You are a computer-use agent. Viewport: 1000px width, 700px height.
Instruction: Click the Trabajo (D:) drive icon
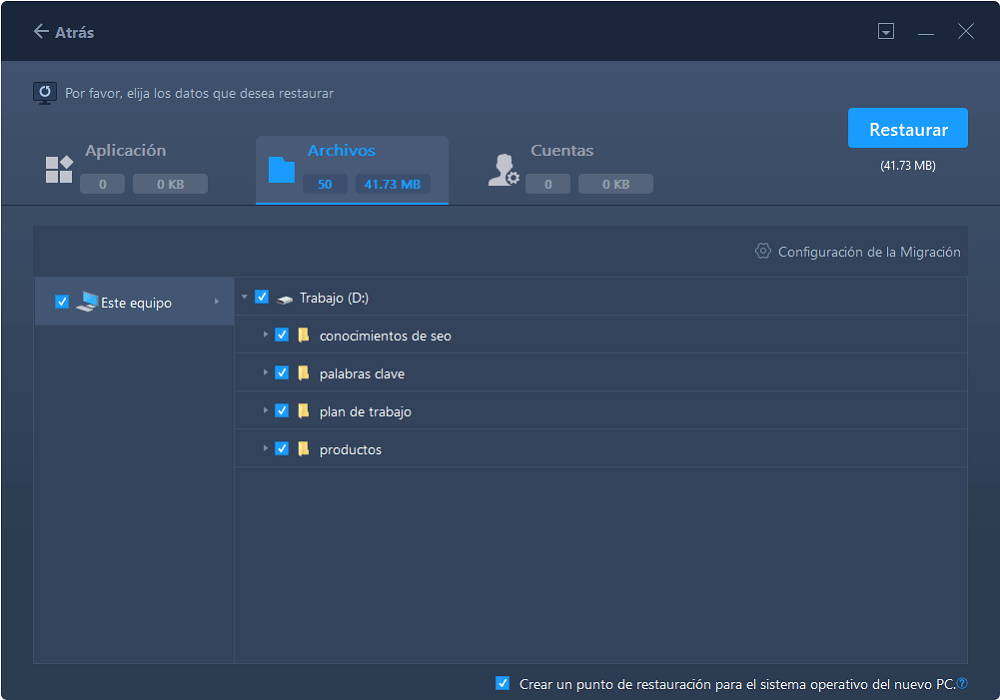coord(284,298)
